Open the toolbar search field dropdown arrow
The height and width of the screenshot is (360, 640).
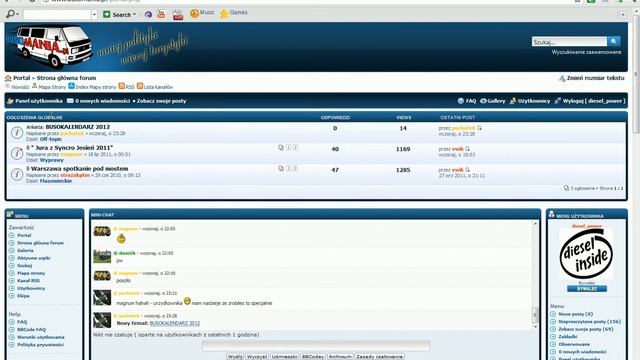(x=94, y=15)
